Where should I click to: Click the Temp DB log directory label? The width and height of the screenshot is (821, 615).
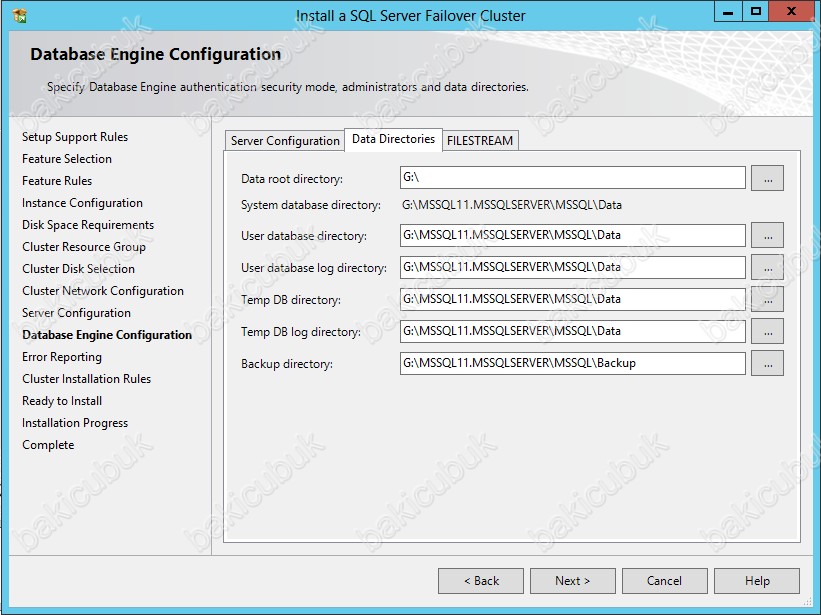(301, 332)
